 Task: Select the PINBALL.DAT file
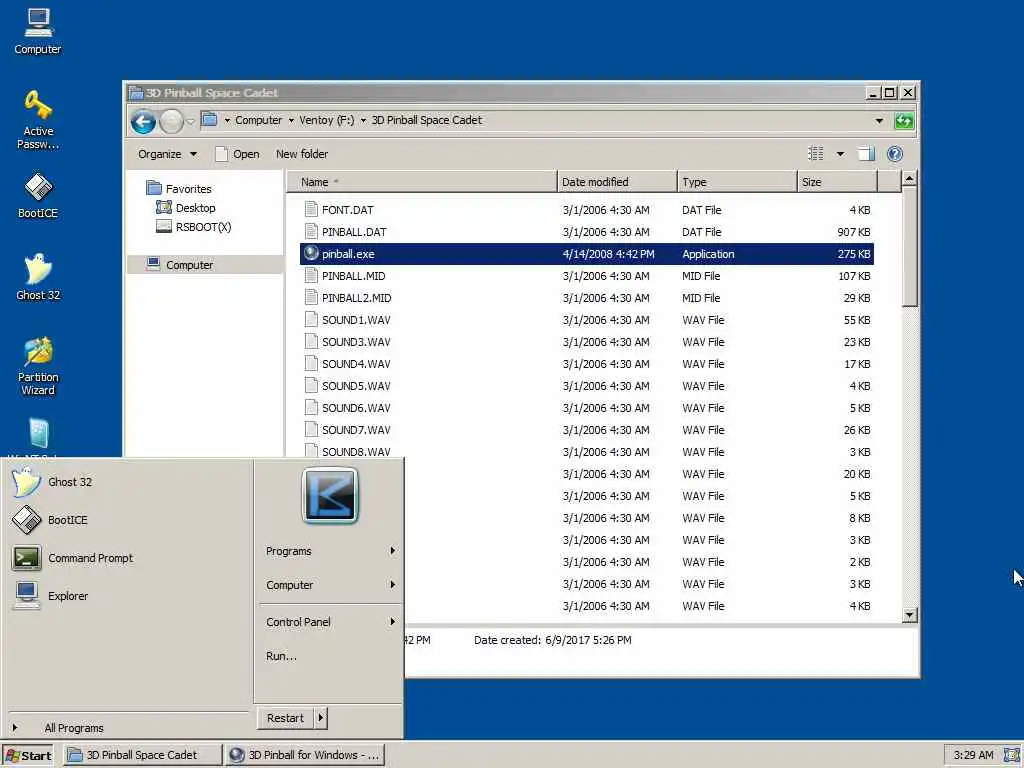click(586, 232)
